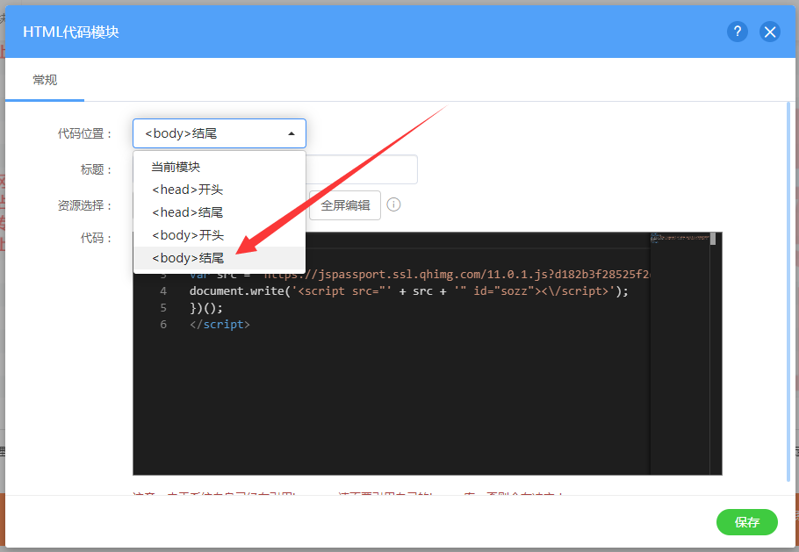Click the 全屏编辑 button

click(345, 205)
